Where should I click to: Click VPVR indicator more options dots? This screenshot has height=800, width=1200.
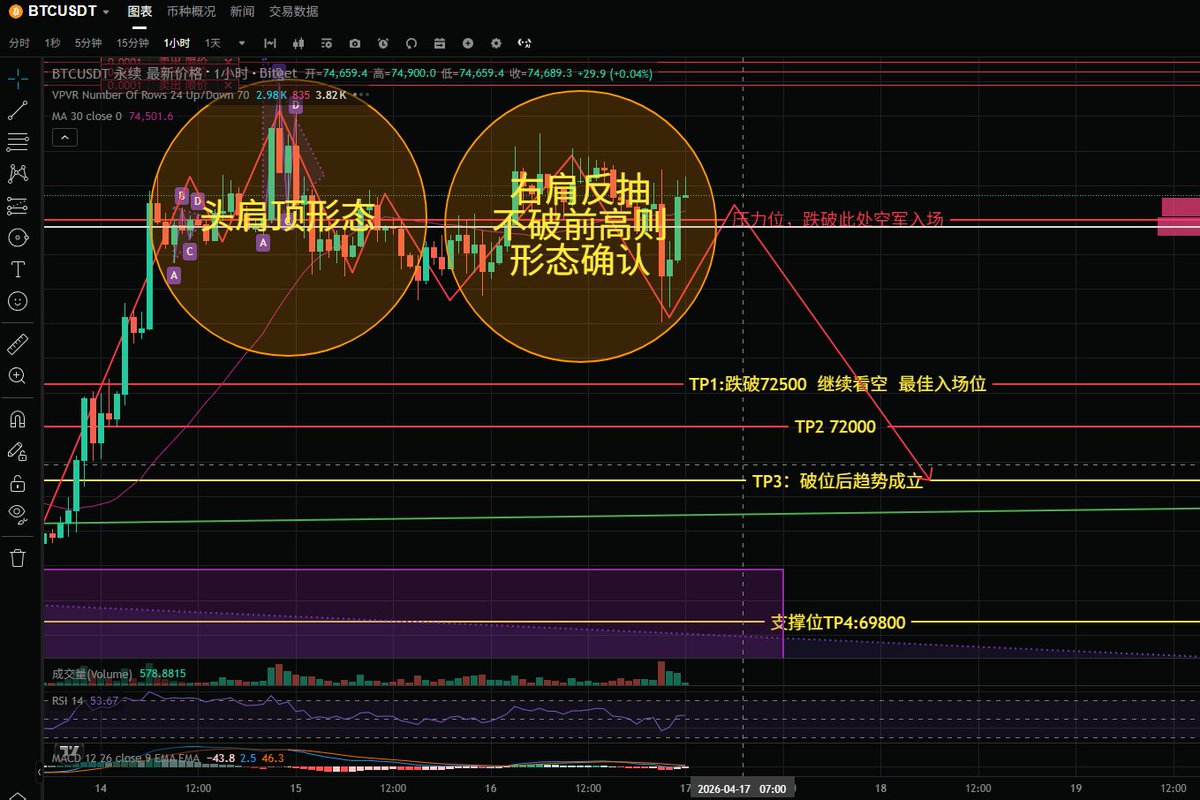pyautogui.click(x=361, y=95)
